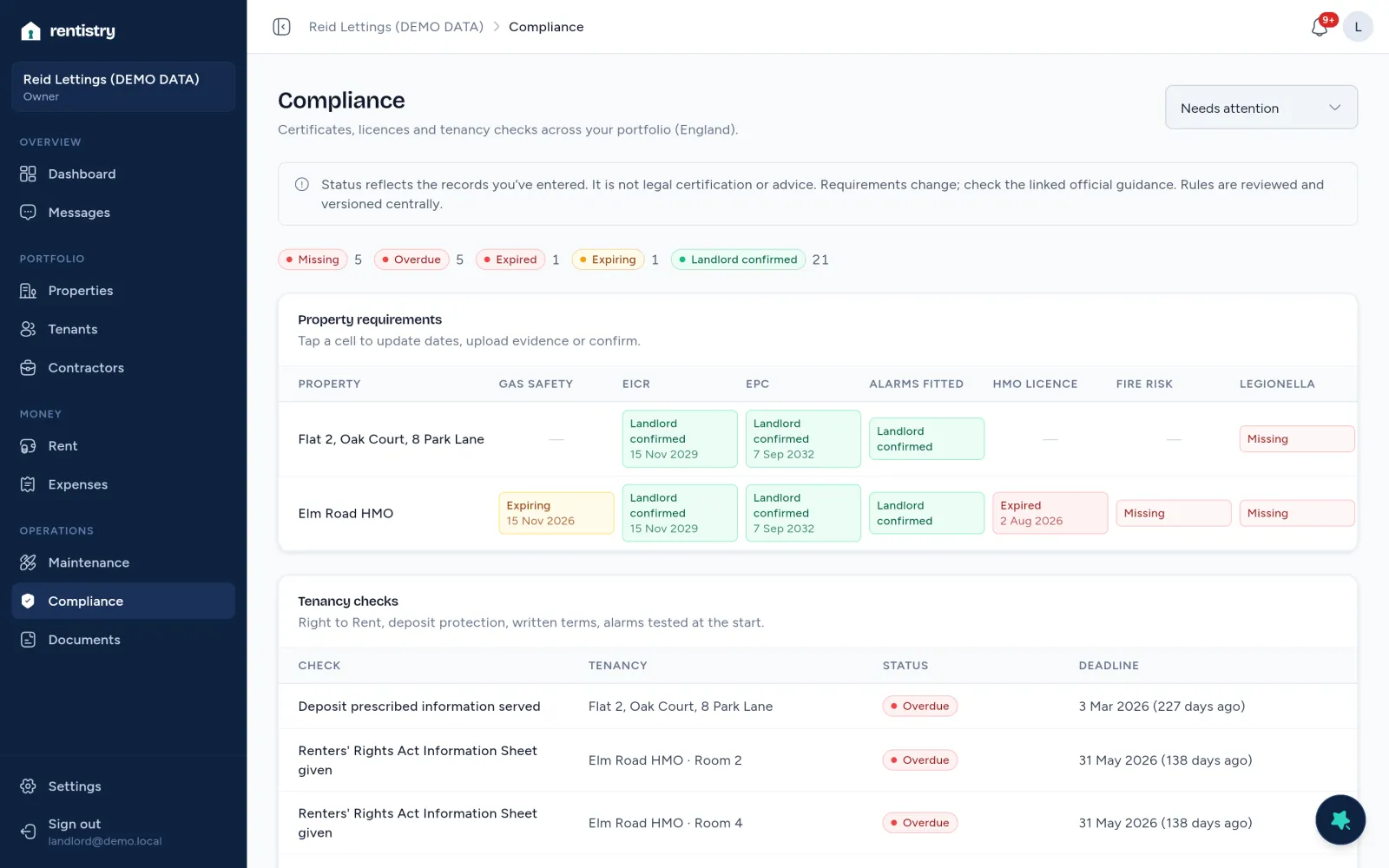Go to Rent in the Money section
This screenshot has width=1389, height=868.
click(123, 446)
